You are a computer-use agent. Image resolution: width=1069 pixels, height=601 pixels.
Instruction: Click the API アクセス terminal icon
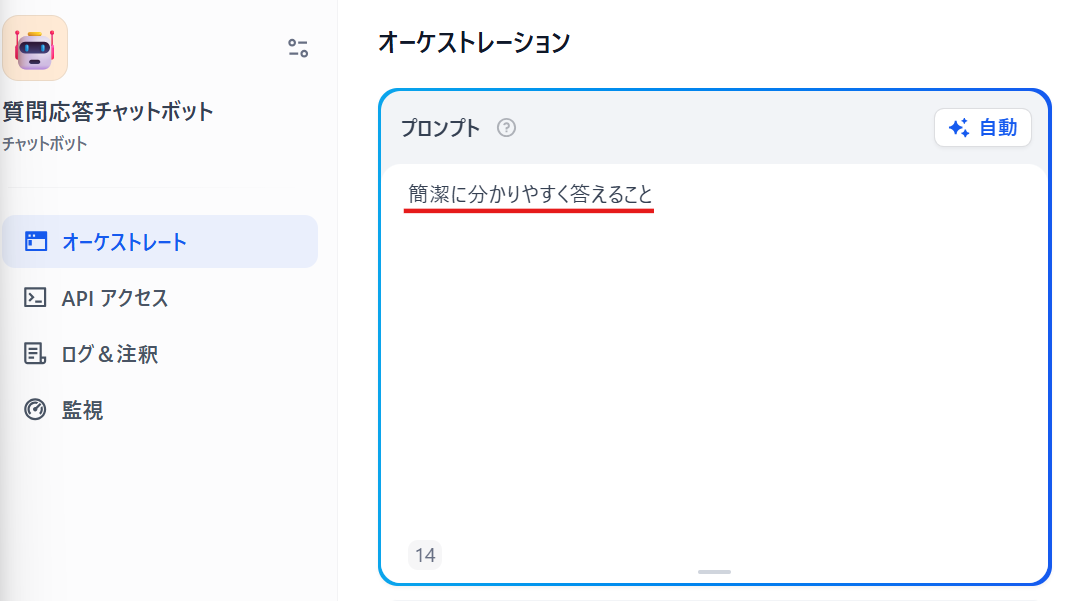35,297
